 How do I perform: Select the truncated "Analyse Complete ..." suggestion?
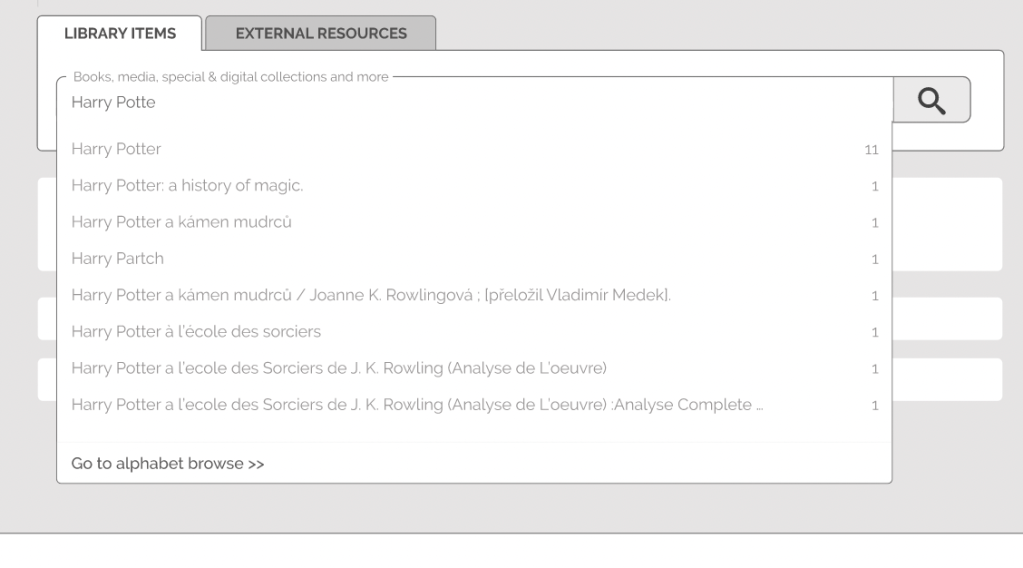418,405
